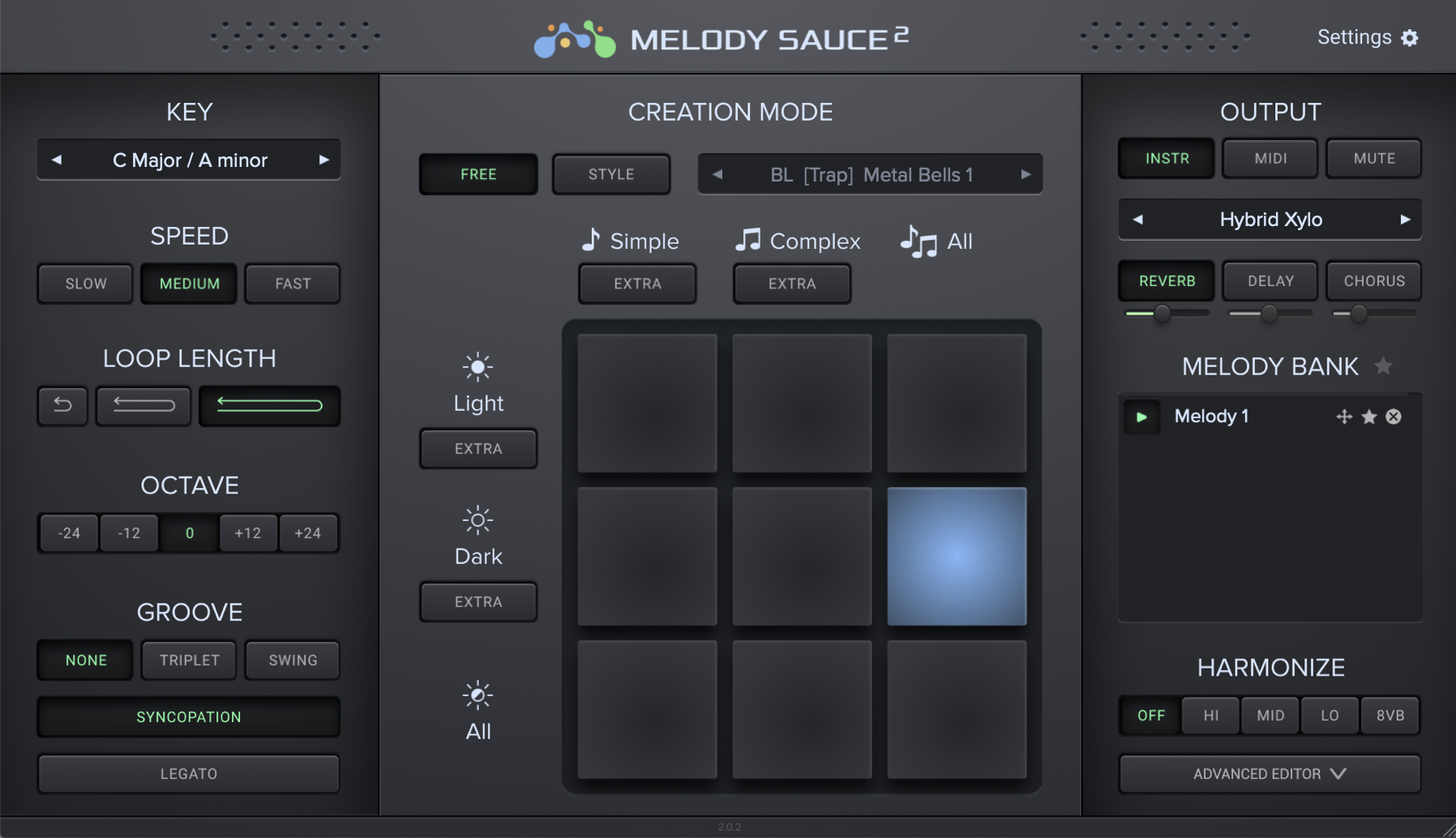Image resolution: width=1456 pixels, height=838 pixels.
Task: Set octave to +12
Action: coord(248,533)
